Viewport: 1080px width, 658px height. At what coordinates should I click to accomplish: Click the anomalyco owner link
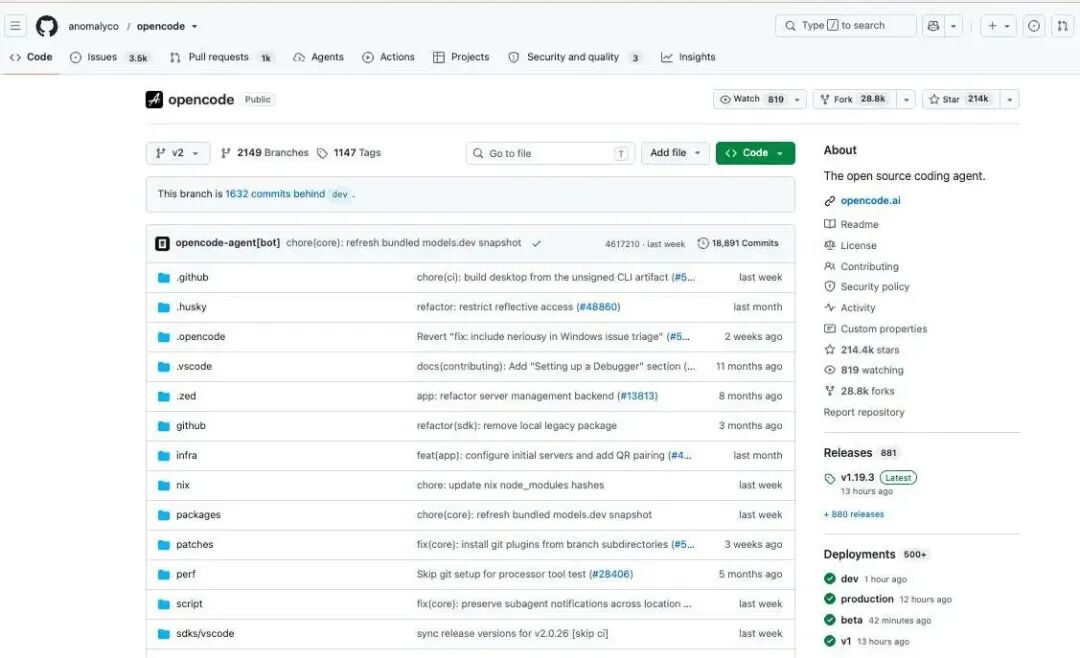click(x=93, y=26)
